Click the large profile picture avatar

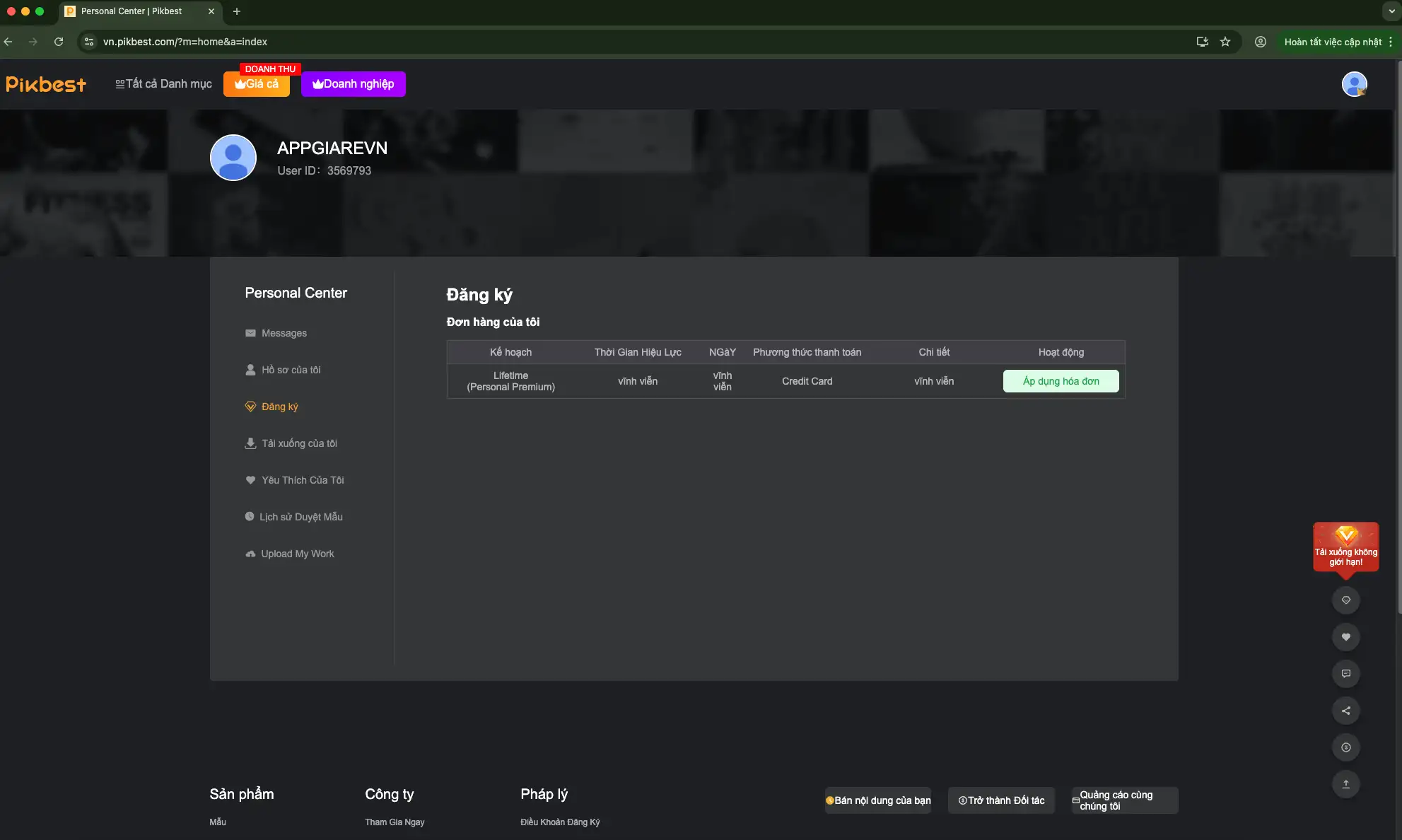pyautogui.click(x=233, y=158)
